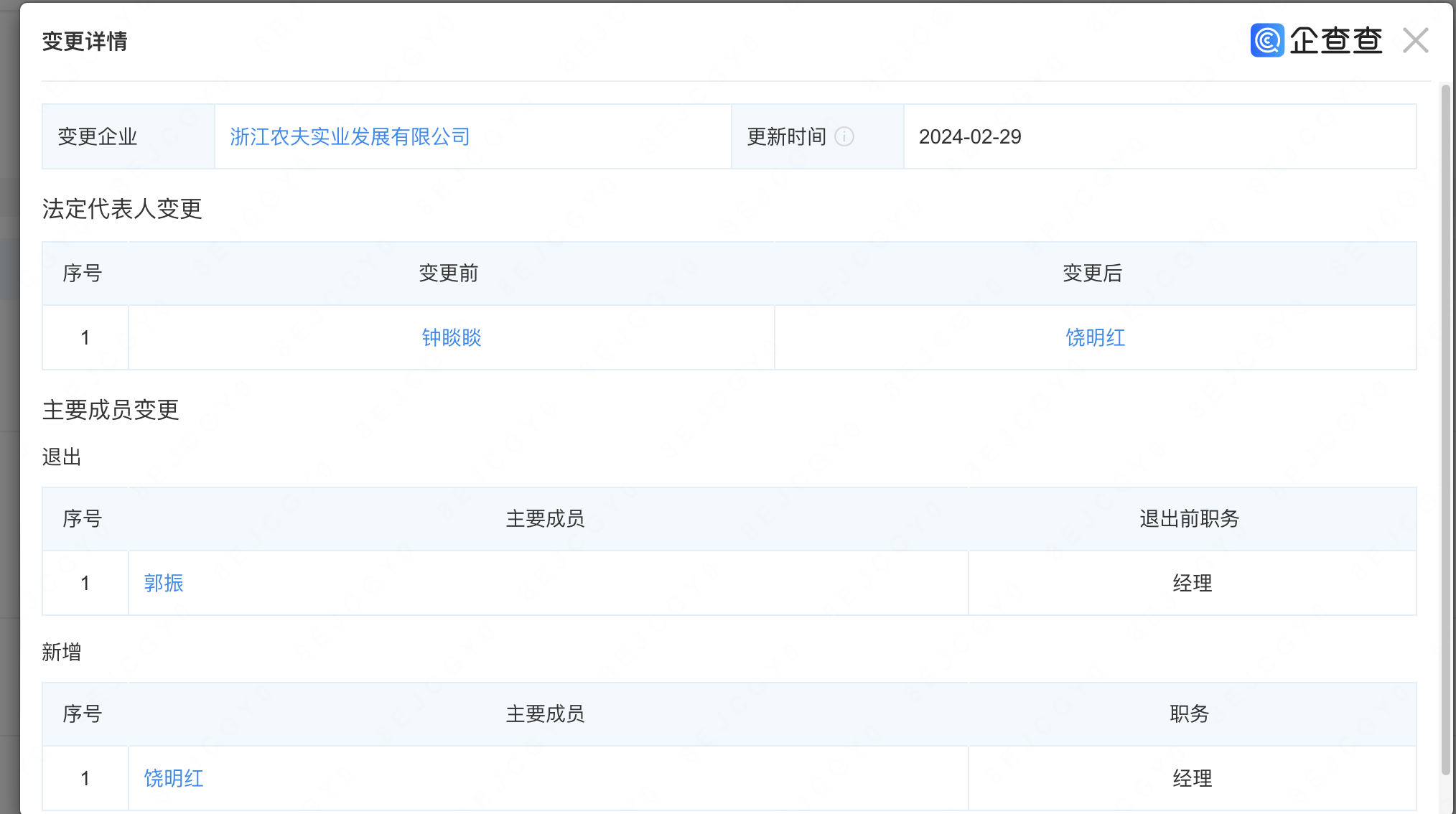Click the 退出前职务 column header
Screen dimensions: 1456x814
pyautogui.click(x=1190, y=518)
